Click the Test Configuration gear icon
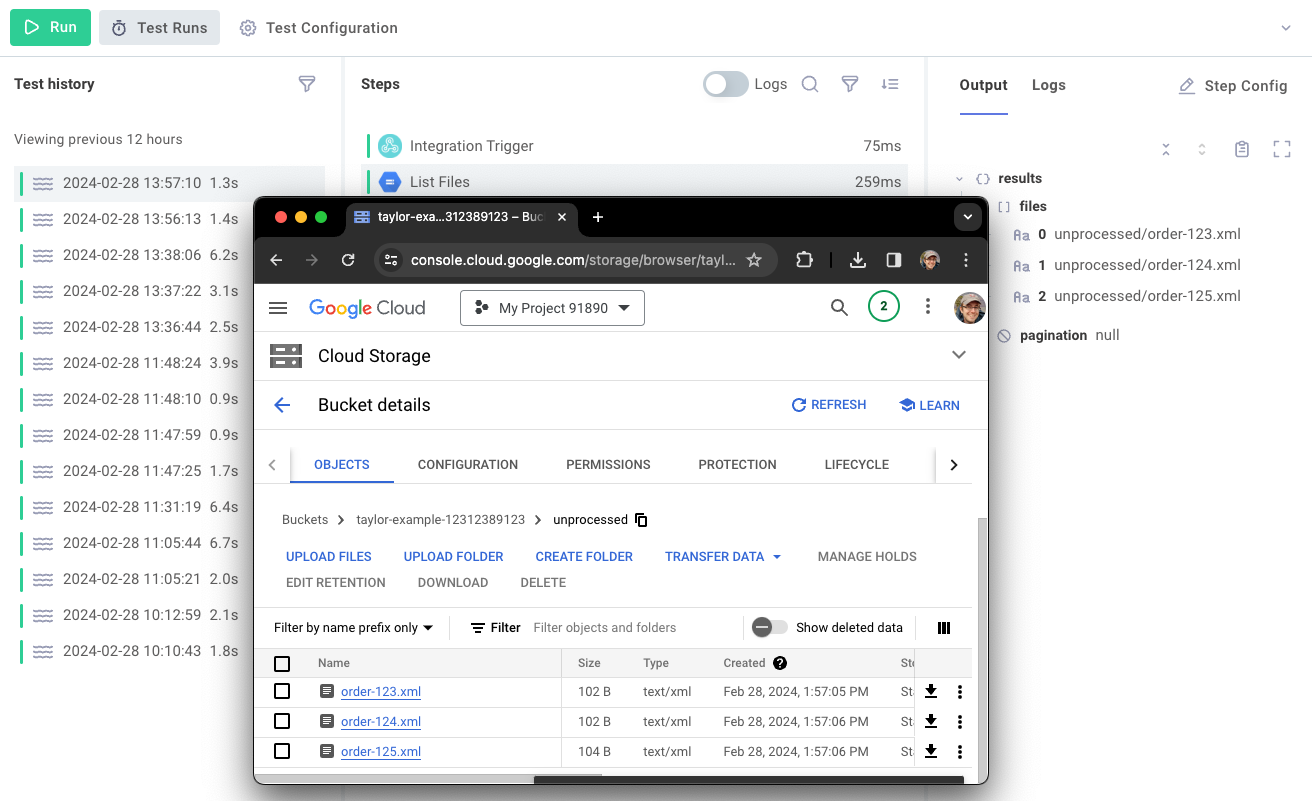Viewport: 1312px width, 801px height. (247, 28)
